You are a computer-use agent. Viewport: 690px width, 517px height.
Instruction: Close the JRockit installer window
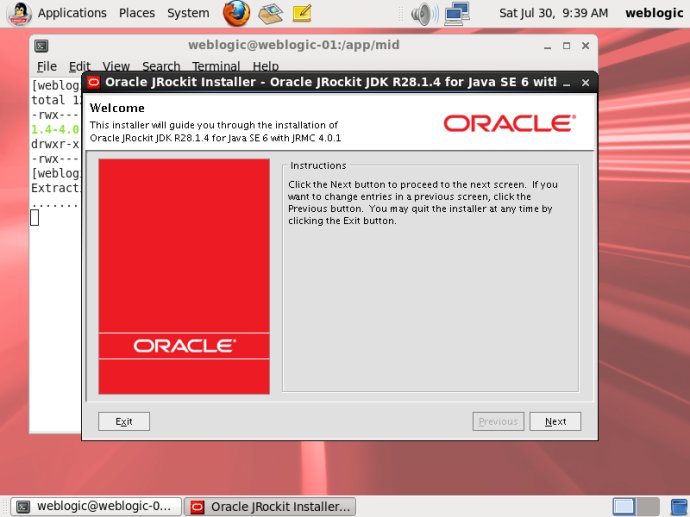(585, 83)
